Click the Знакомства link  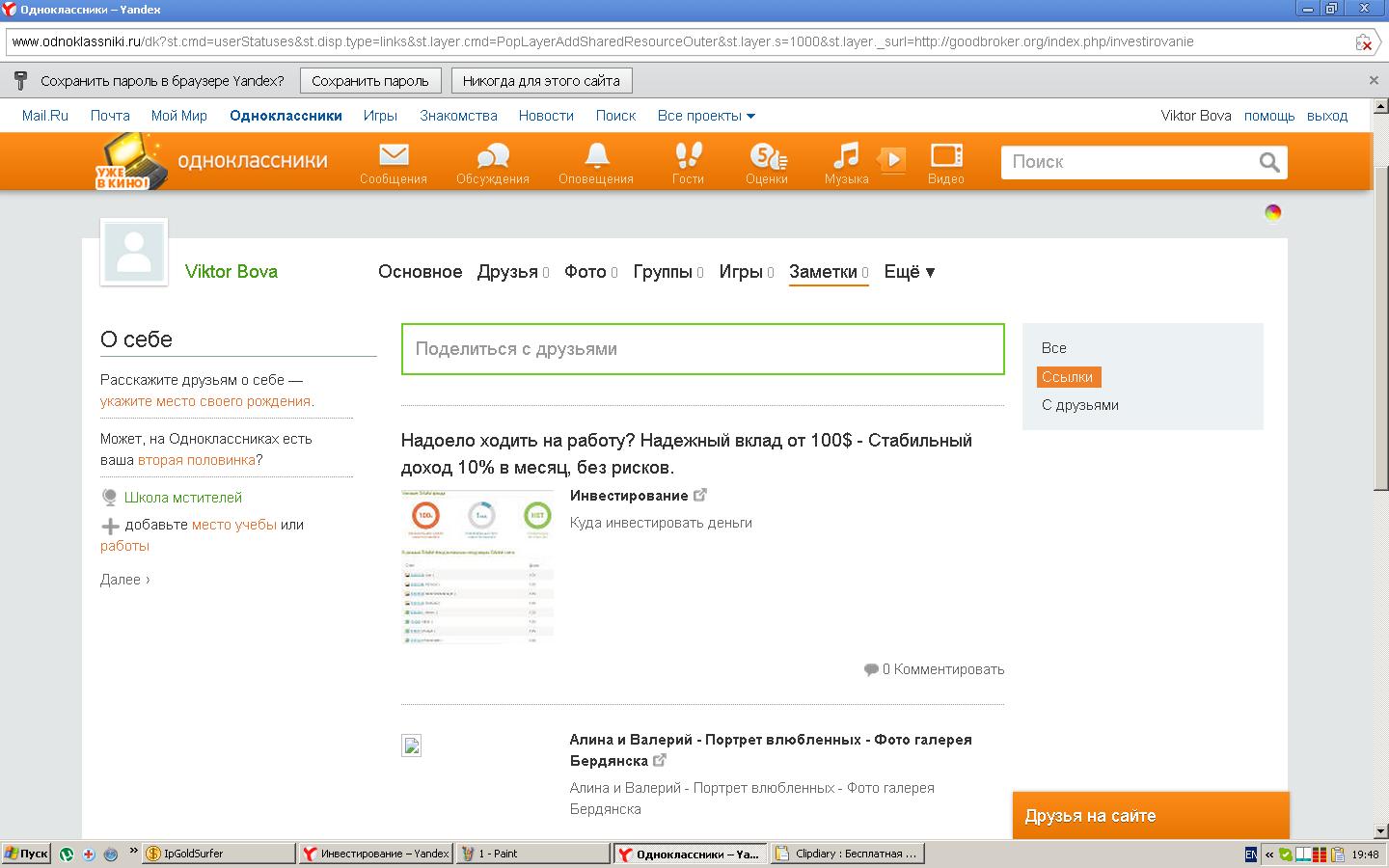pyautogui.click(x=459, y=116)
